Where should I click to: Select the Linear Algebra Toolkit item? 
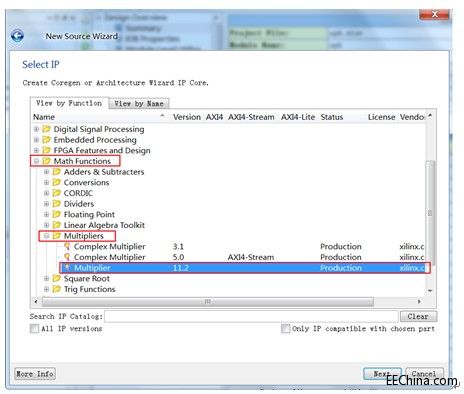104,225
